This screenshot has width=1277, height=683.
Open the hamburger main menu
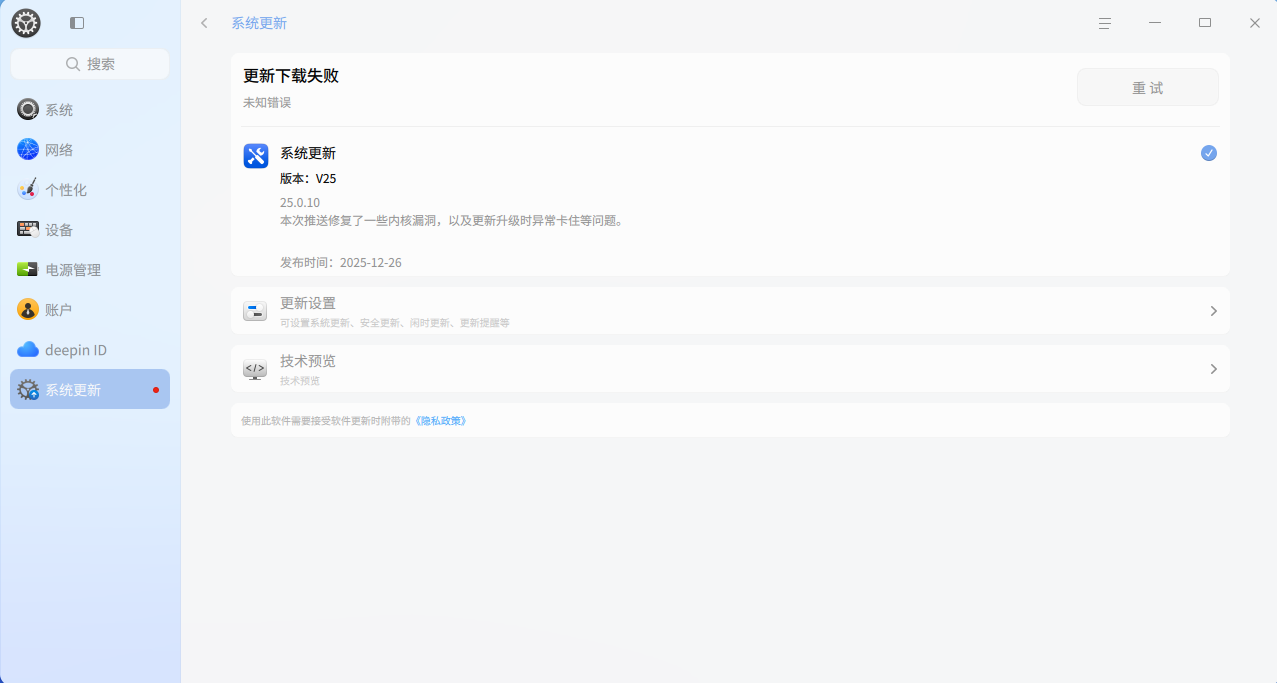1105,23
